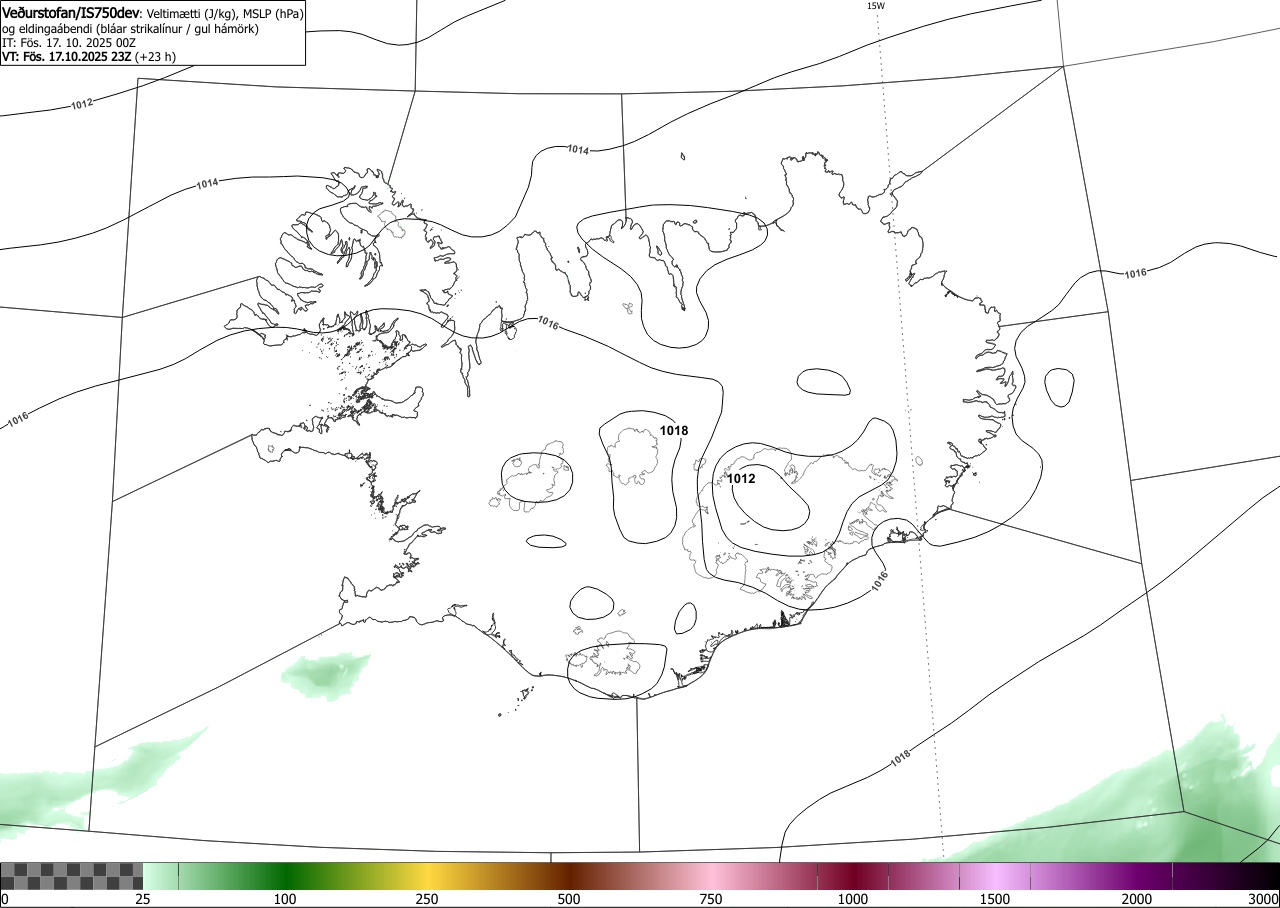This screenshot has width=1280, height=908.
Task: Click the '0' value on the color scale
Action: tap(4, 899)
